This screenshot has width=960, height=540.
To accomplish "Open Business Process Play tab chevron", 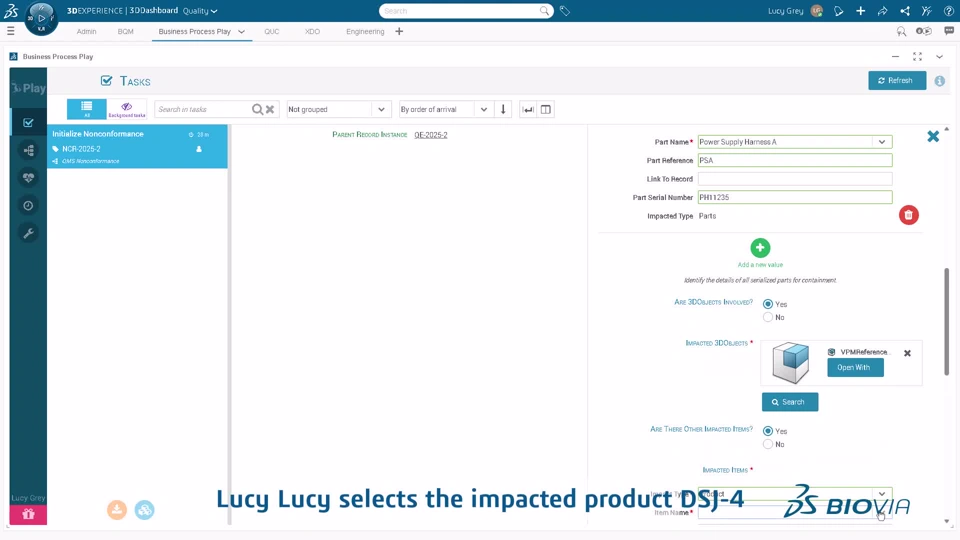I will pyautogui.click(x=241, y=32).
